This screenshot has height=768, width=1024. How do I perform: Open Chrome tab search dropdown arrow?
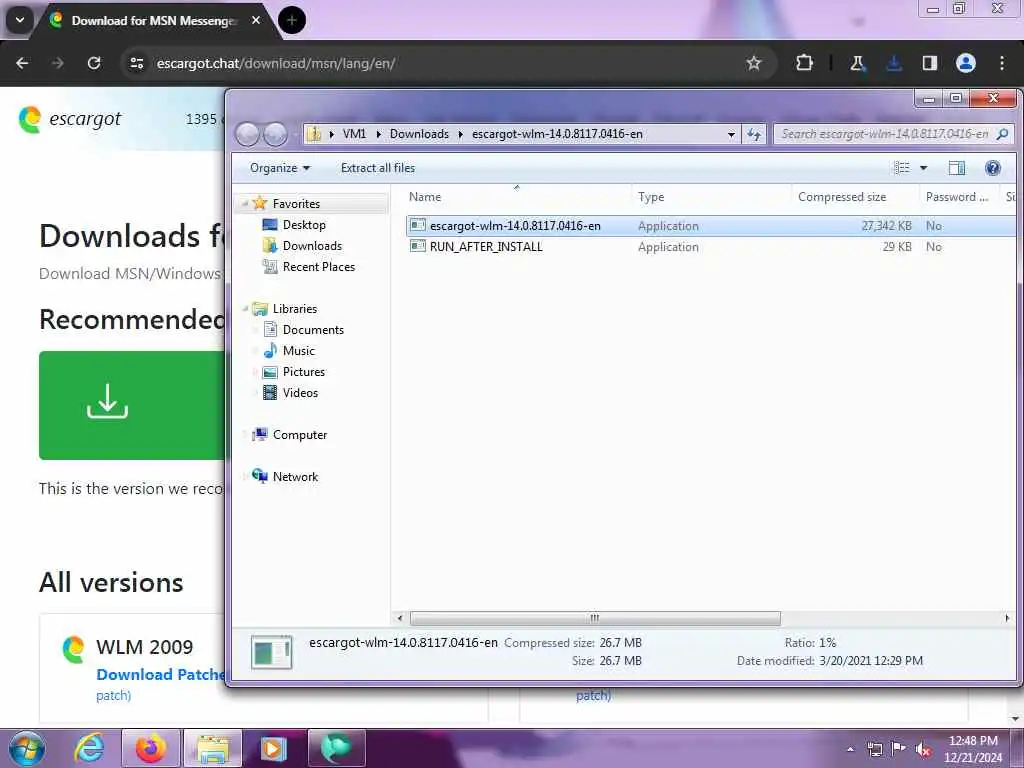[20, 20]
